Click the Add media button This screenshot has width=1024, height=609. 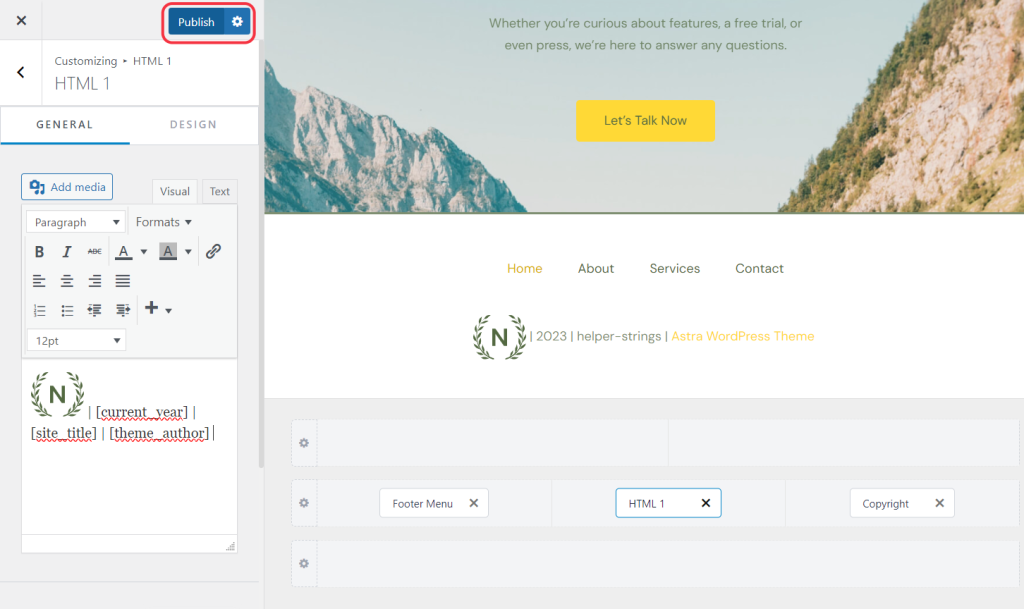tap(67, 187)
